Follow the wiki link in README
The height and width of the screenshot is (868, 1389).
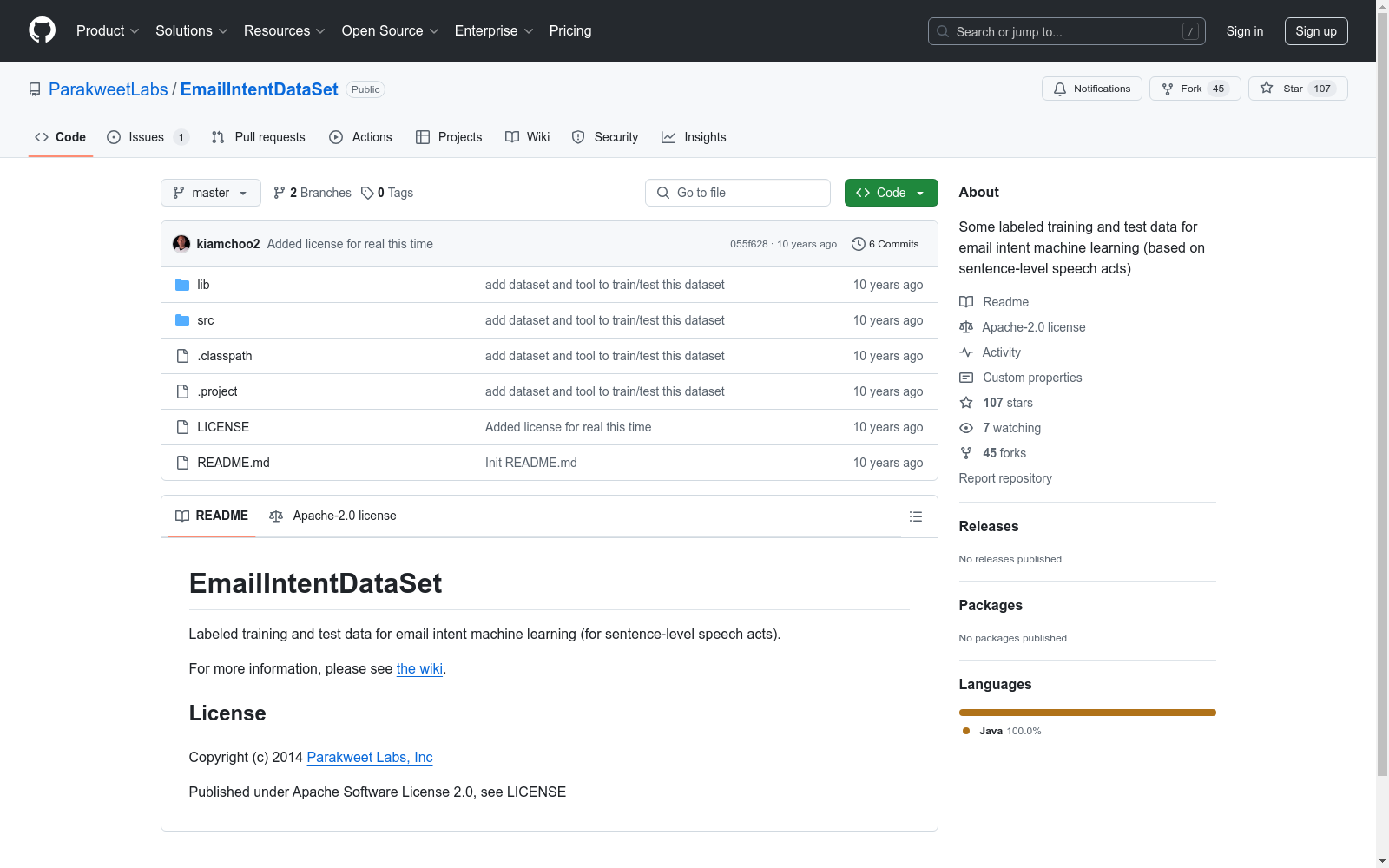point(420,668)
